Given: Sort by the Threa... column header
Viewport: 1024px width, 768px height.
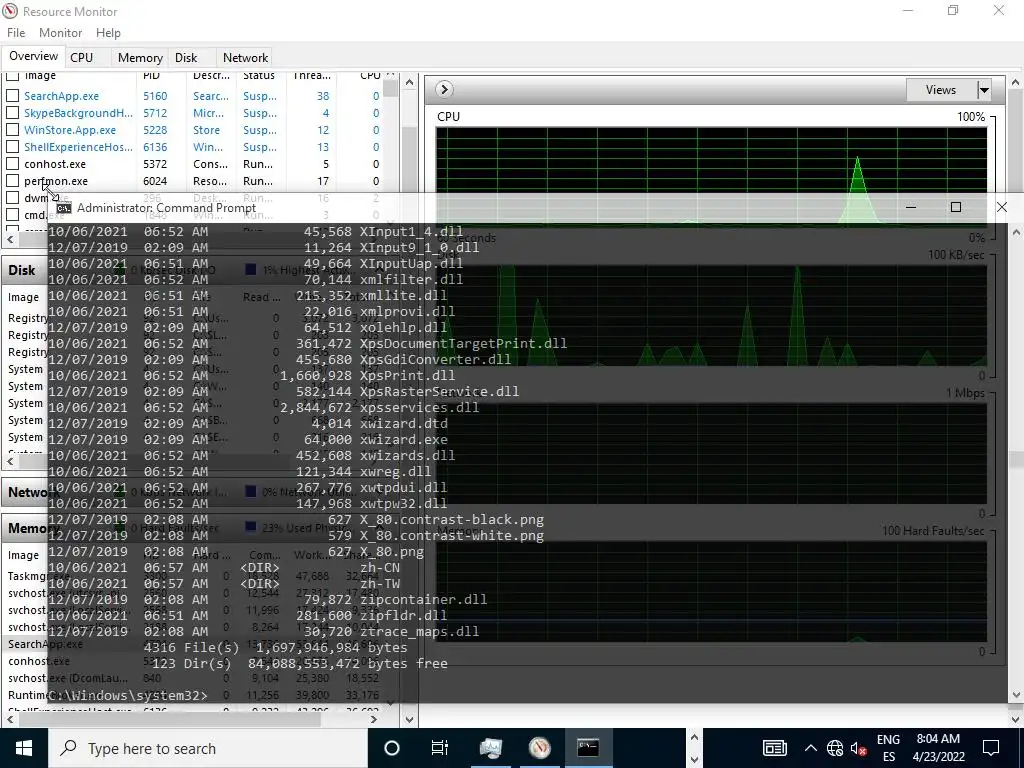Looking at the screenshot, I should 312,76.
